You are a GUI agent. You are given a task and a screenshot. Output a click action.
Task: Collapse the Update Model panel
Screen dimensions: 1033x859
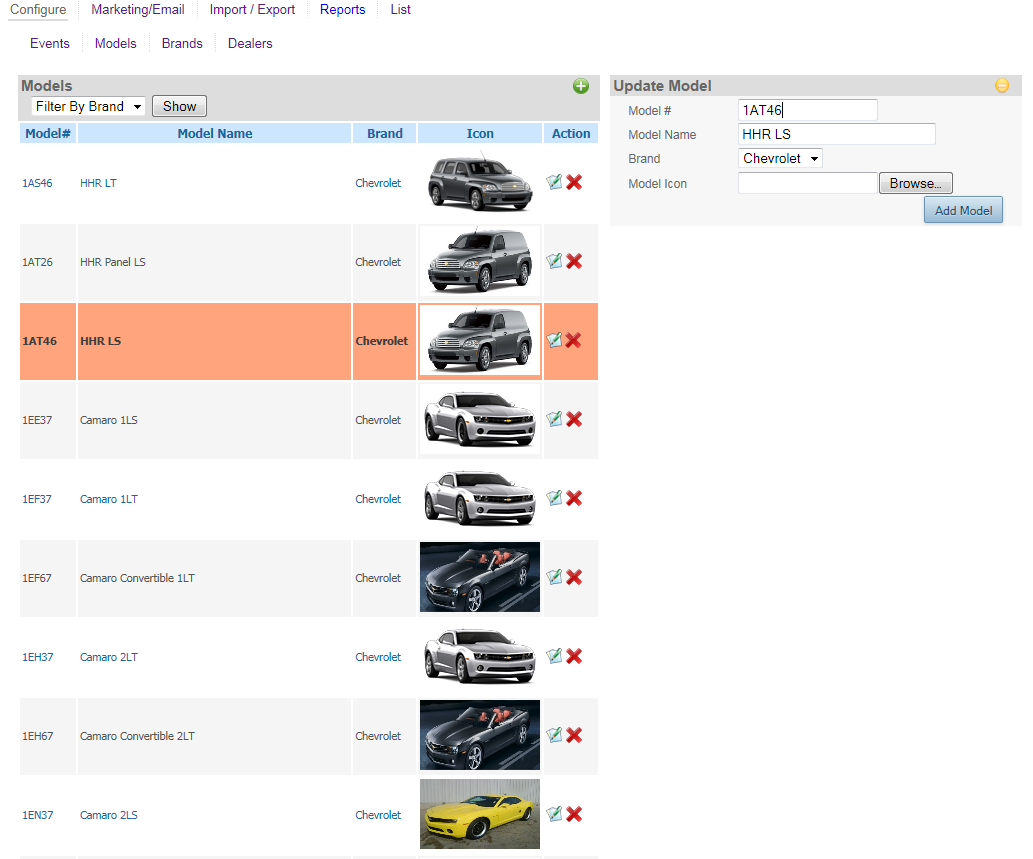(1002, 86)
